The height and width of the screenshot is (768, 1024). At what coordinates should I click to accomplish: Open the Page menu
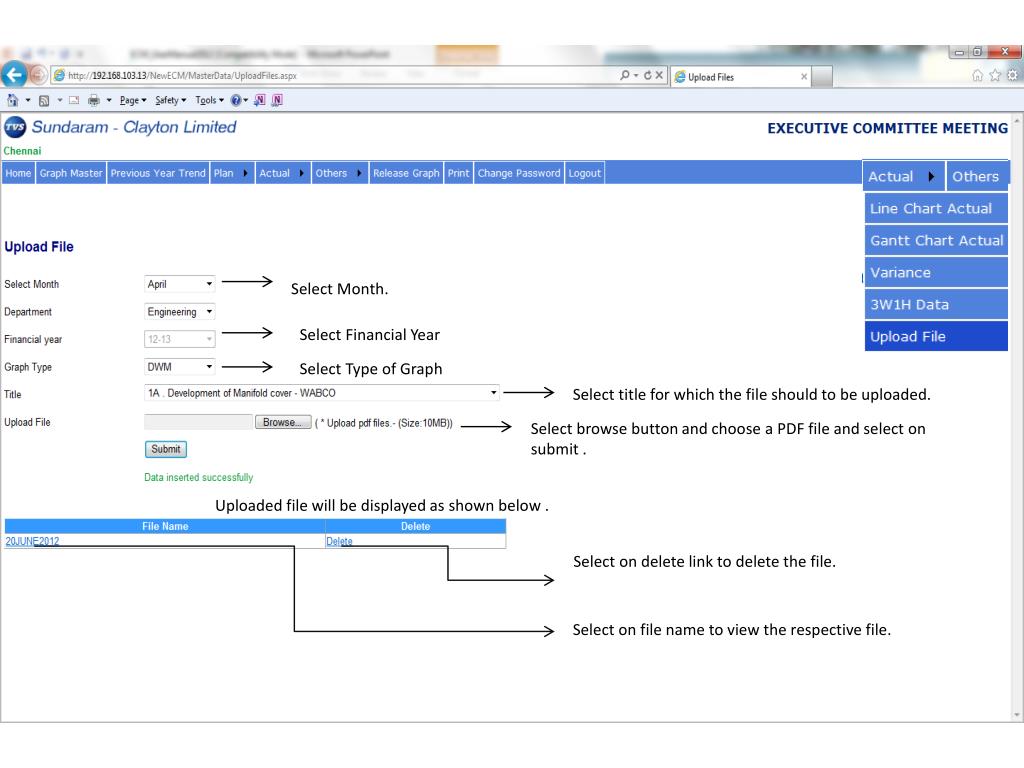point(133,101)
